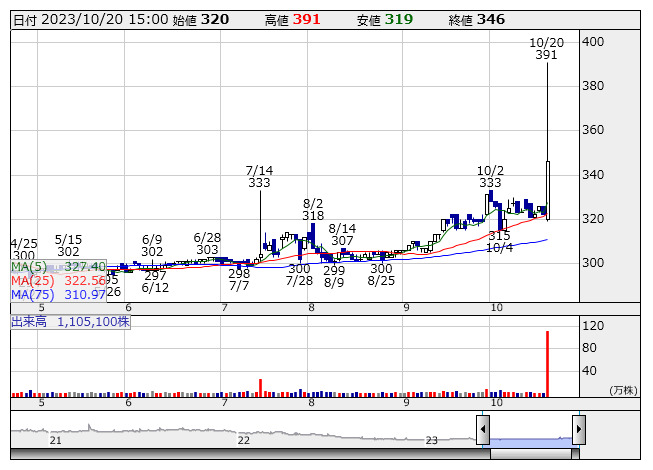The width and height of the screenshot is (653, 470).
Task: Click the 360 price axis label
Action: (x=593, y=130)
